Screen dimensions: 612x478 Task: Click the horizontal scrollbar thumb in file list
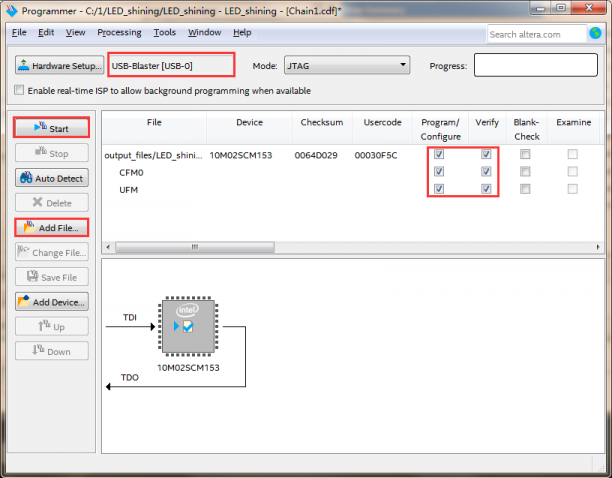pos(195,247)
